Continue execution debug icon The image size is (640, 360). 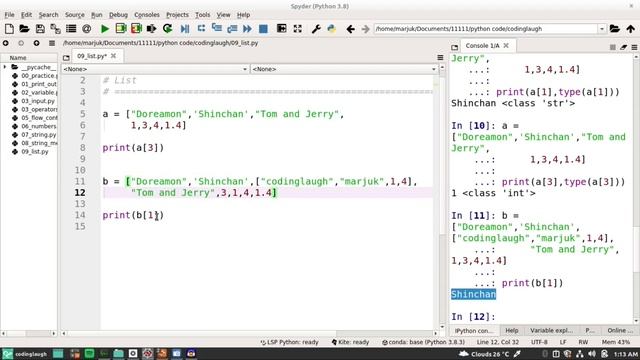(247, 29)
